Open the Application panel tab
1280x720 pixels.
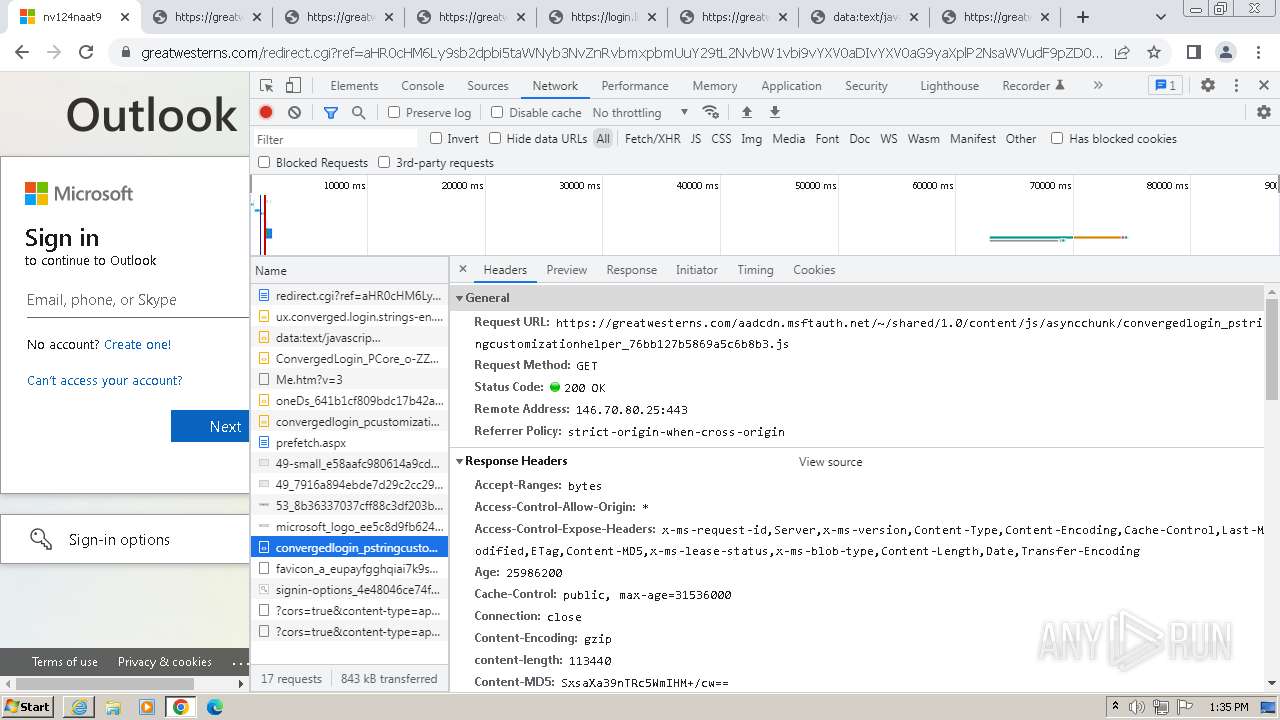click(791, 86)
